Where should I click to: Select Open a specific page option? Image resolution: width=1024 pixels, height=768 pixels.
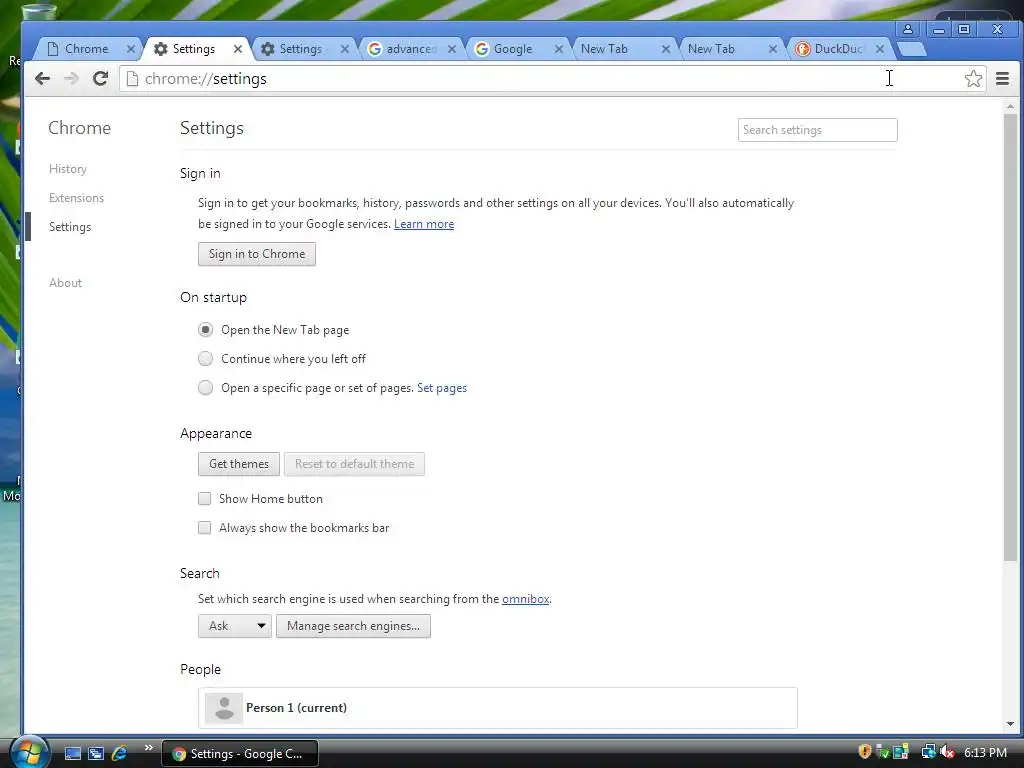click(206, 388)
